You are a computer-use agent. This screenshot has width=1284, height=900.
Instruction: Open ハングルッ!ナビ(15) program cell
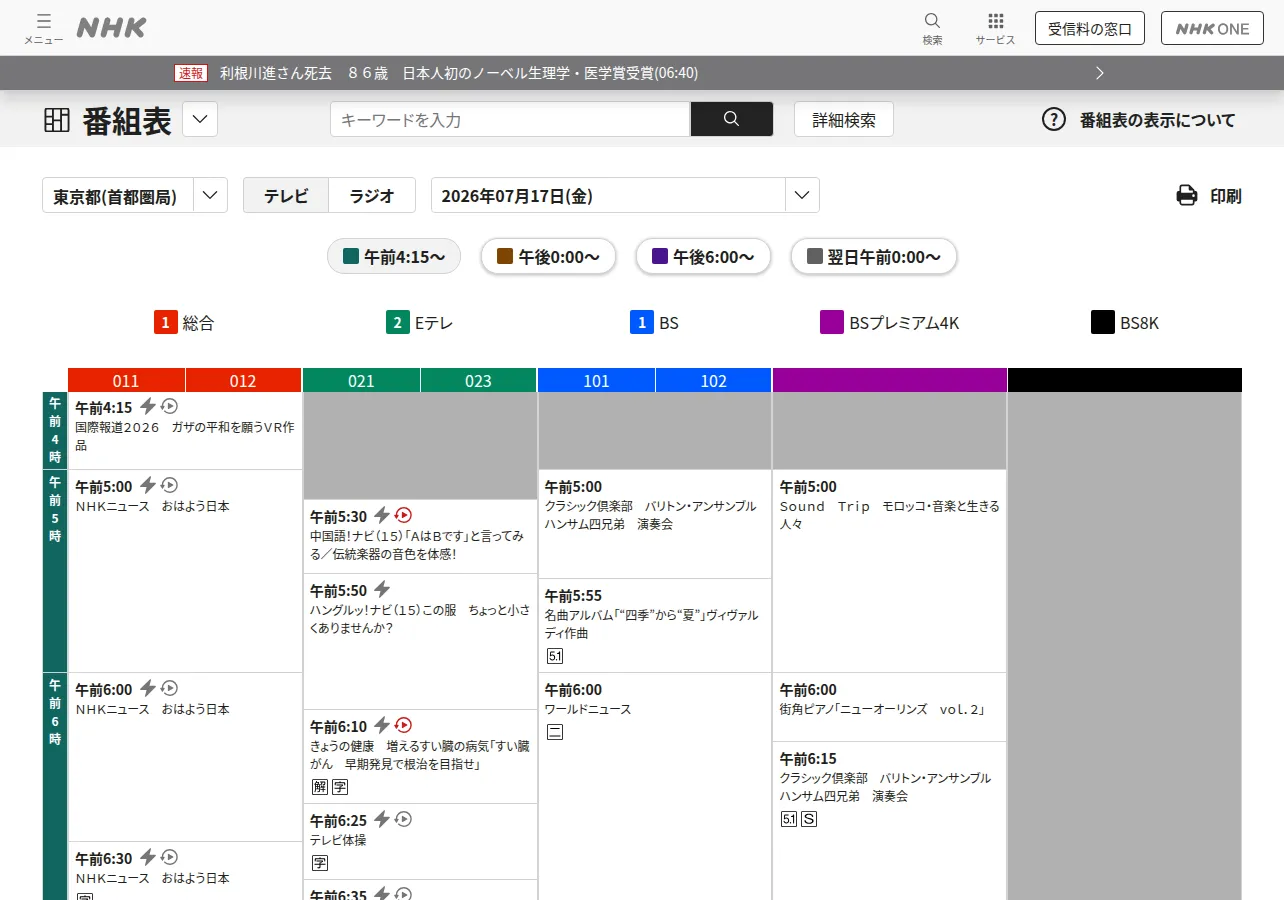click(420, 642)
